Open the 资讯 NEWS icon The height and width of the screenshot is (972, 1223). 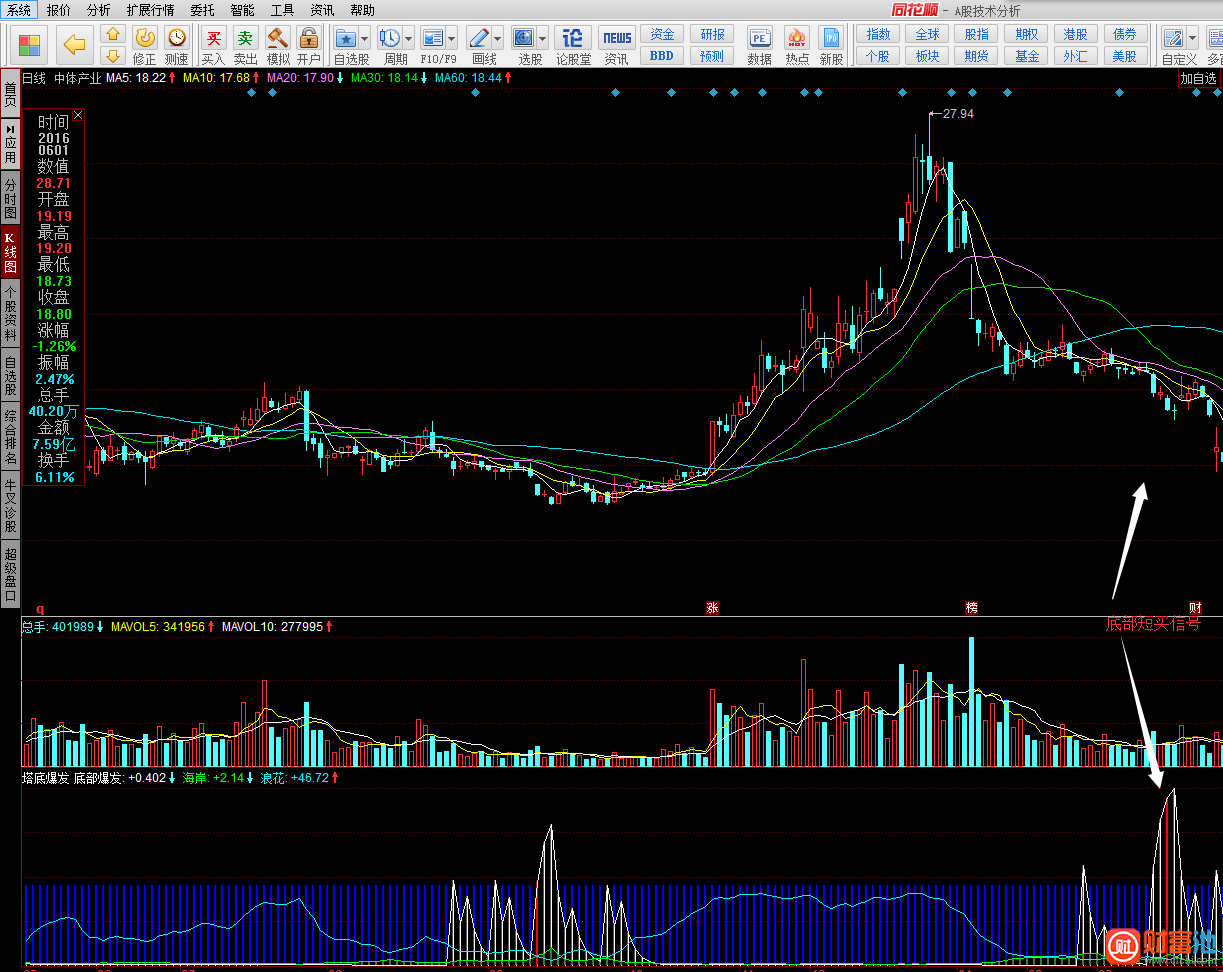pos(617,38)
